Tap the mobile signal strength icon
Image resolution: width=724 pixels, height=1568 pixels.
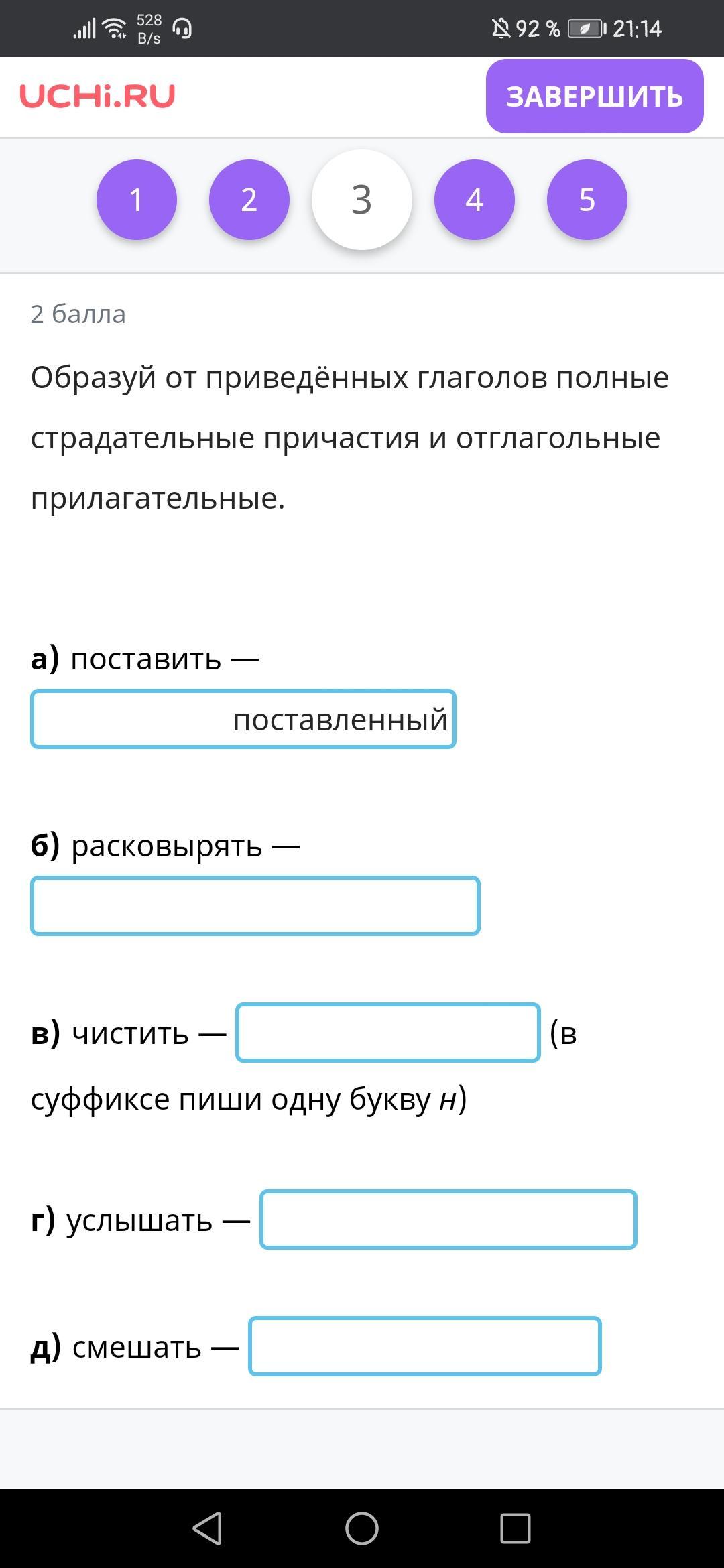point(84,29)
